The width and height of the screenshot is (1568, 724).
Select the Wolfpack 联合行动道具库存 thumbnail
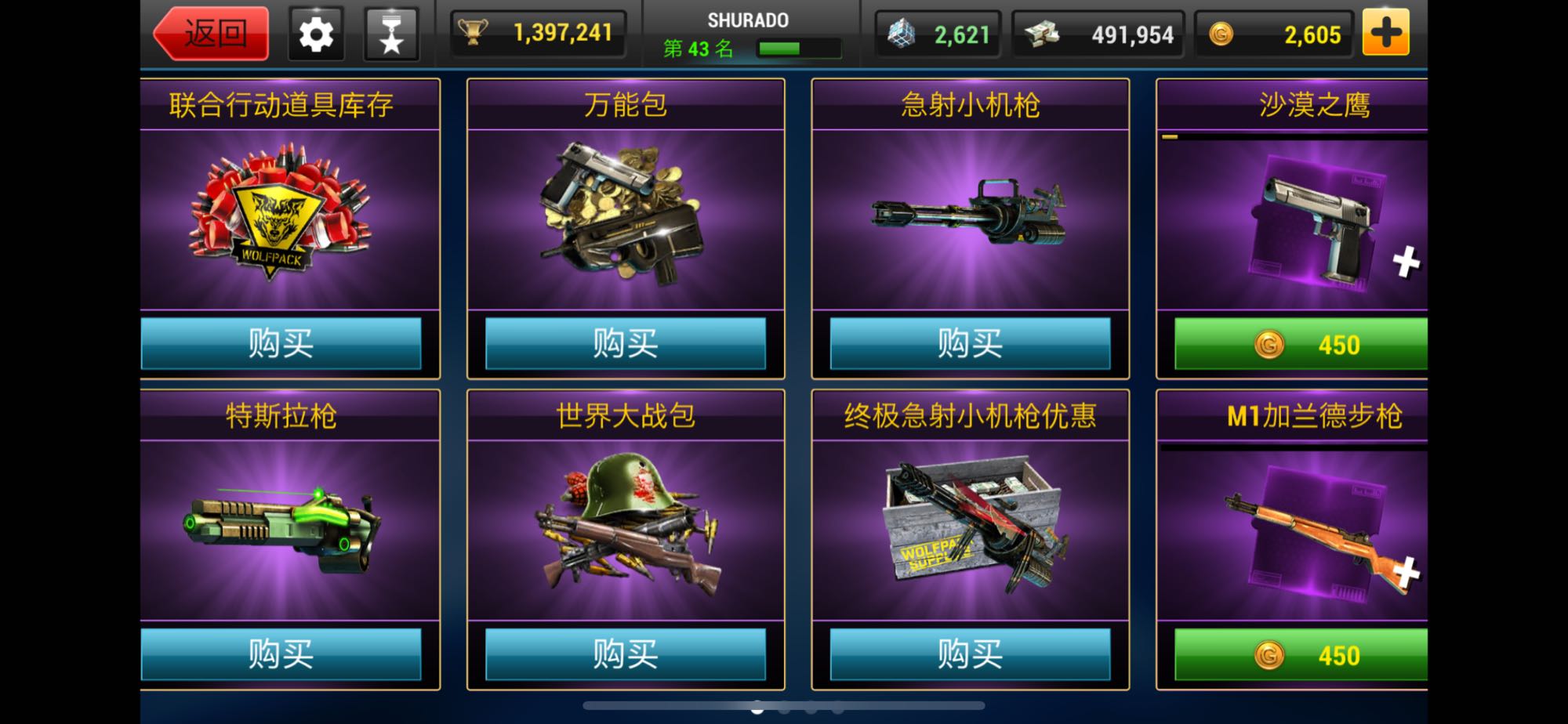[x=280, y=212]
